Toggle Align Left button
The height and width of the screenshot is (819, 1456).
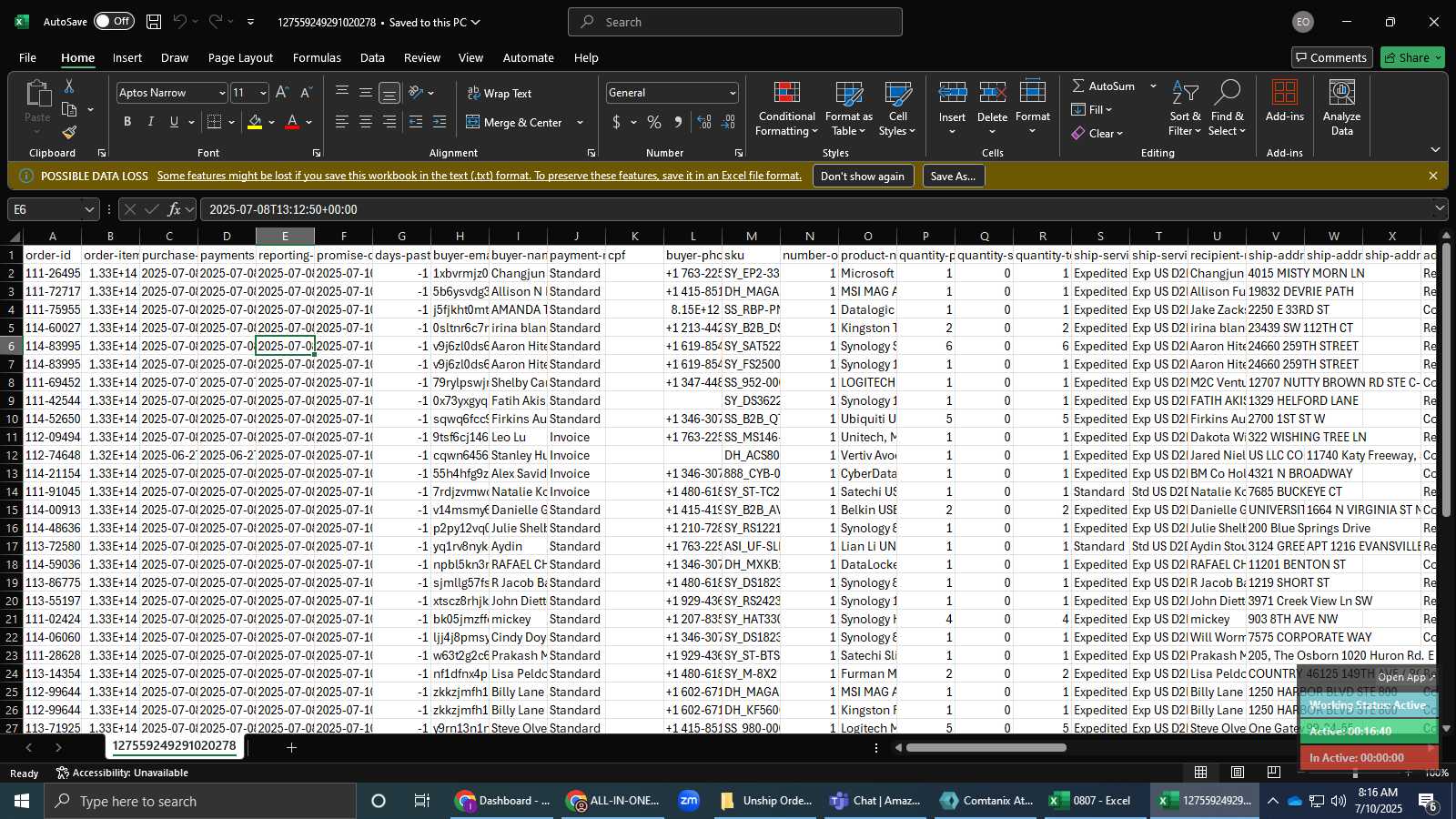pyautogui.click(x=342, y=122)
